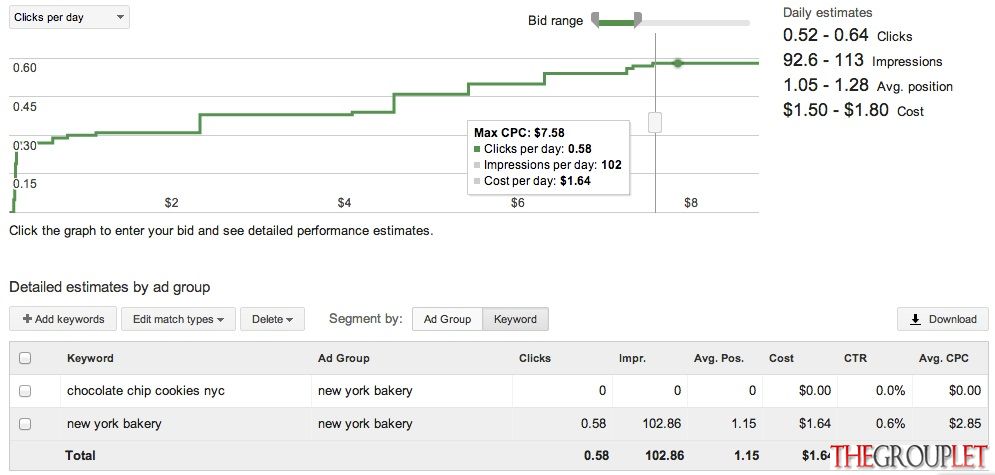The height and width of the screenshot is (475, 995).
Task: Open the Clicks per day dropdown
Action: pos(69,18)
